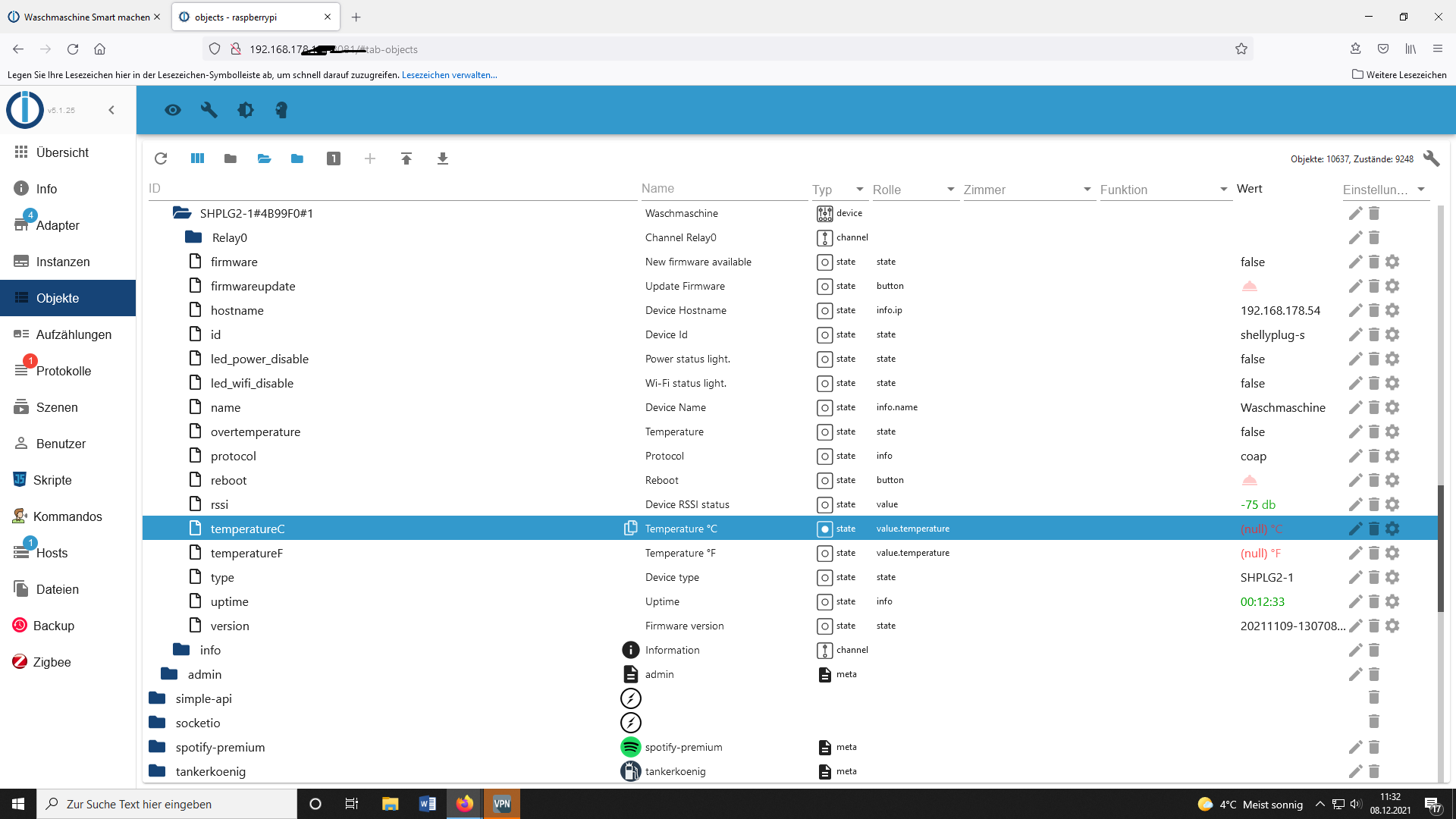Click the ID filter input field
Image resolution: width=1456 pixels, height=819 pixels.
click(x=392, y=188)
